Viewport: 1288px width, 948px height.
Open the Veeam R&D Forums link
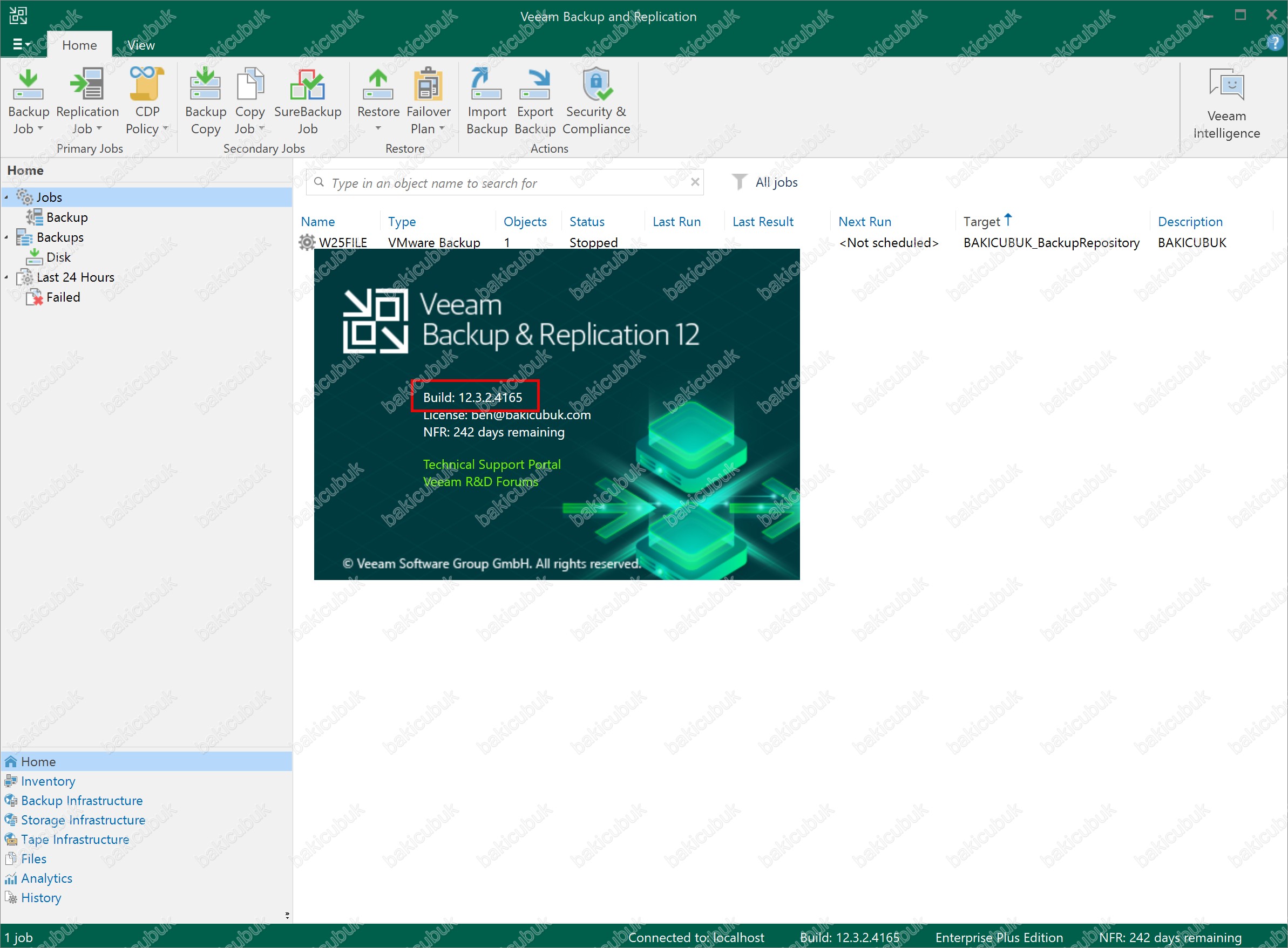click(480, 481)
